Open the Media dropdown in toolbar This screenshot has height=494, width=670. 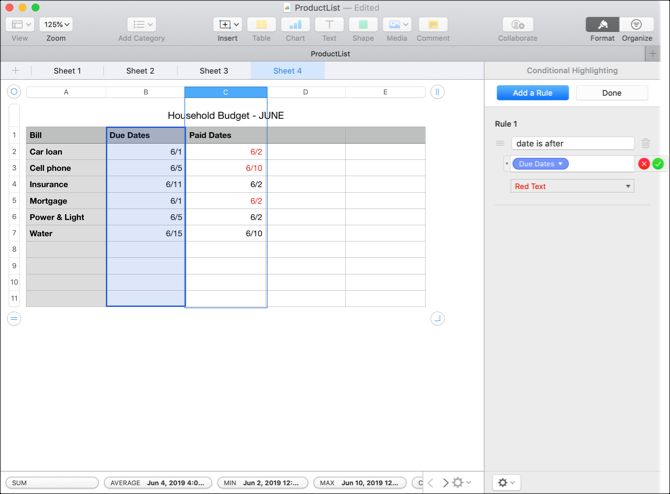pyautogui.click(x=397, y=24)
